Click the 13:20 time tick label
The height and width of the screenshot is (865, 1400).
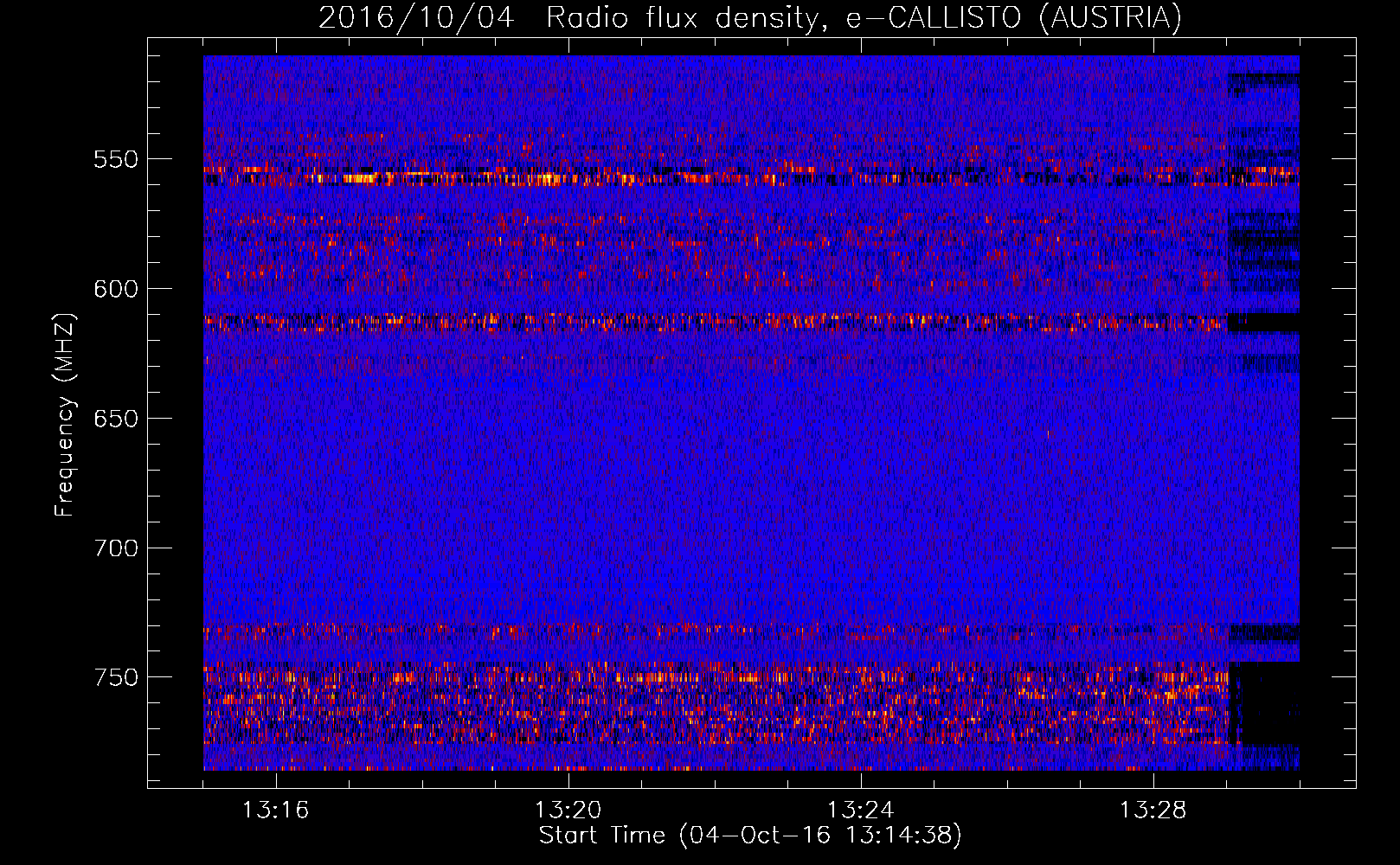coord(568,811)
